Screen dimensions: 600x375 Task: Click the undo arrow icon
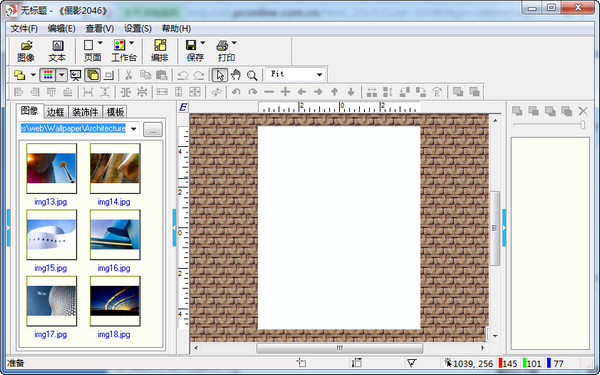[183, 75]
